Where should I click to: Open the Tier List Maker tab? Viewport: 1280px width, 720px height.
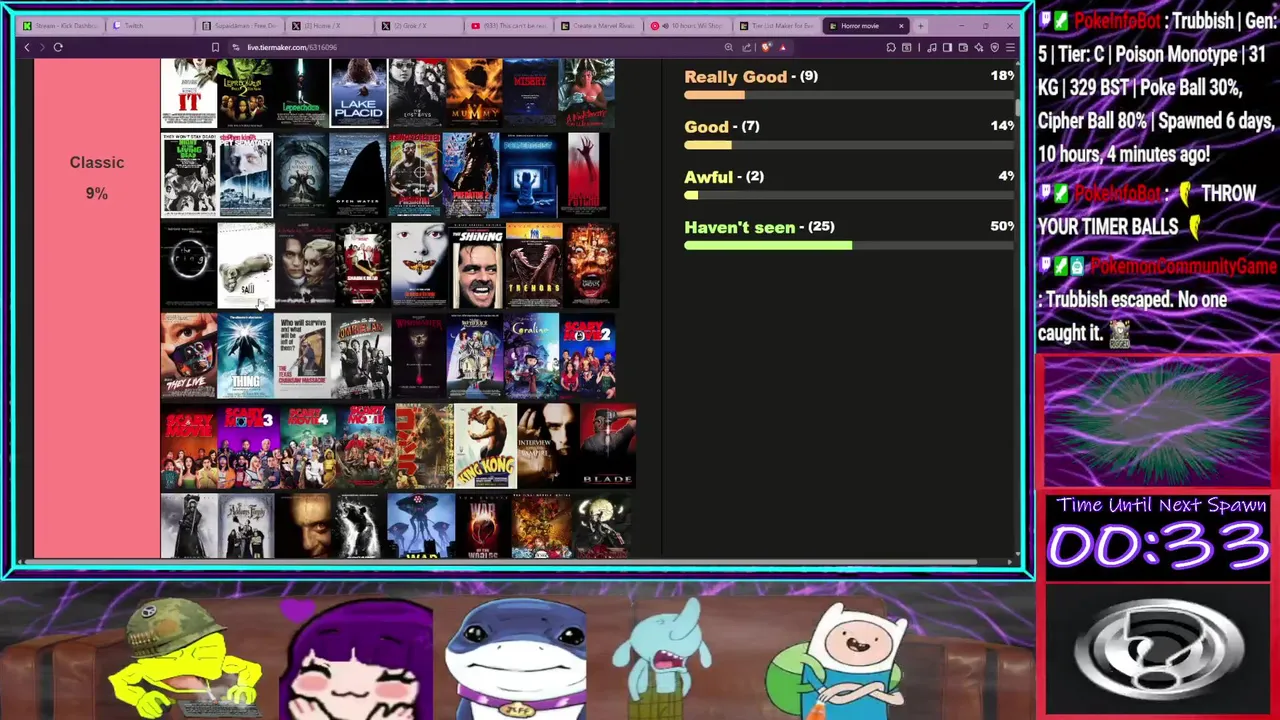click(777, 26)
